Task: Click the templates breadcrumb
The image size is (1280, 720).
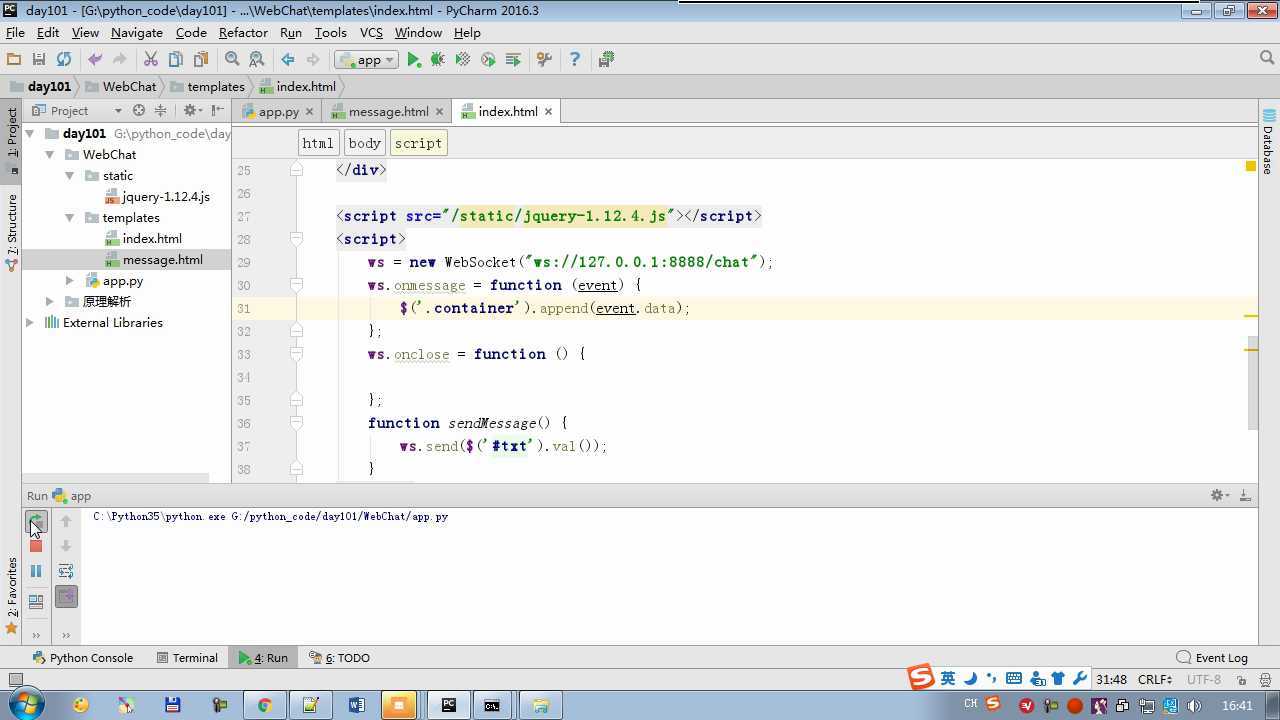Action: (207, 87)
